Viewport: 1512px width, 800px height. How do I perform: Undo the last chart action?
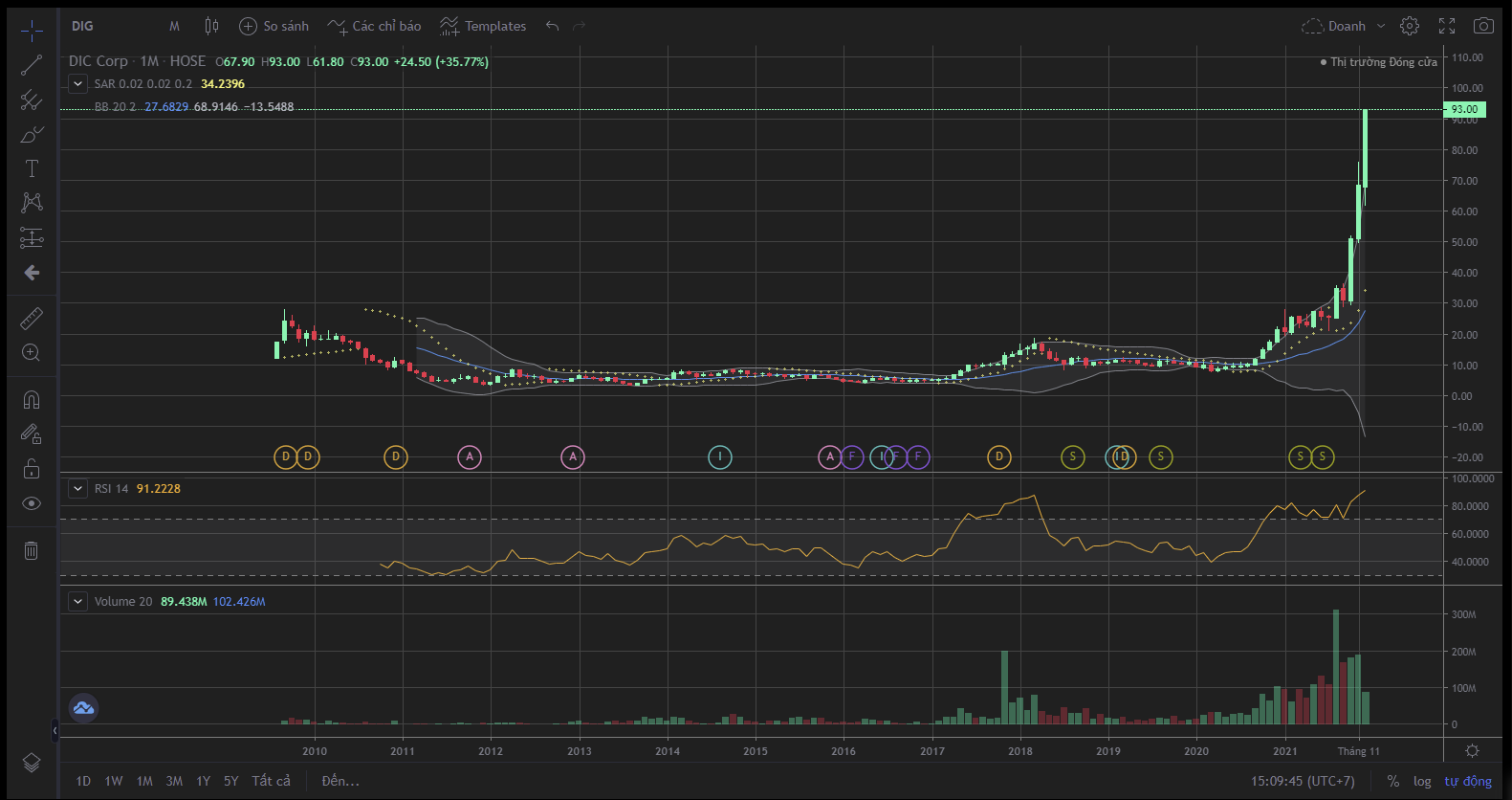click(x=552, y=26)
